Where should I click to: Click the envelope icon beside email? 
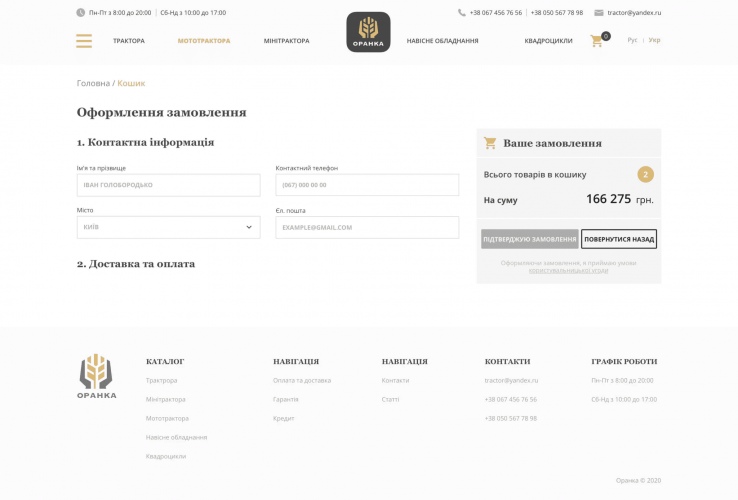click(x=598, y=13)
